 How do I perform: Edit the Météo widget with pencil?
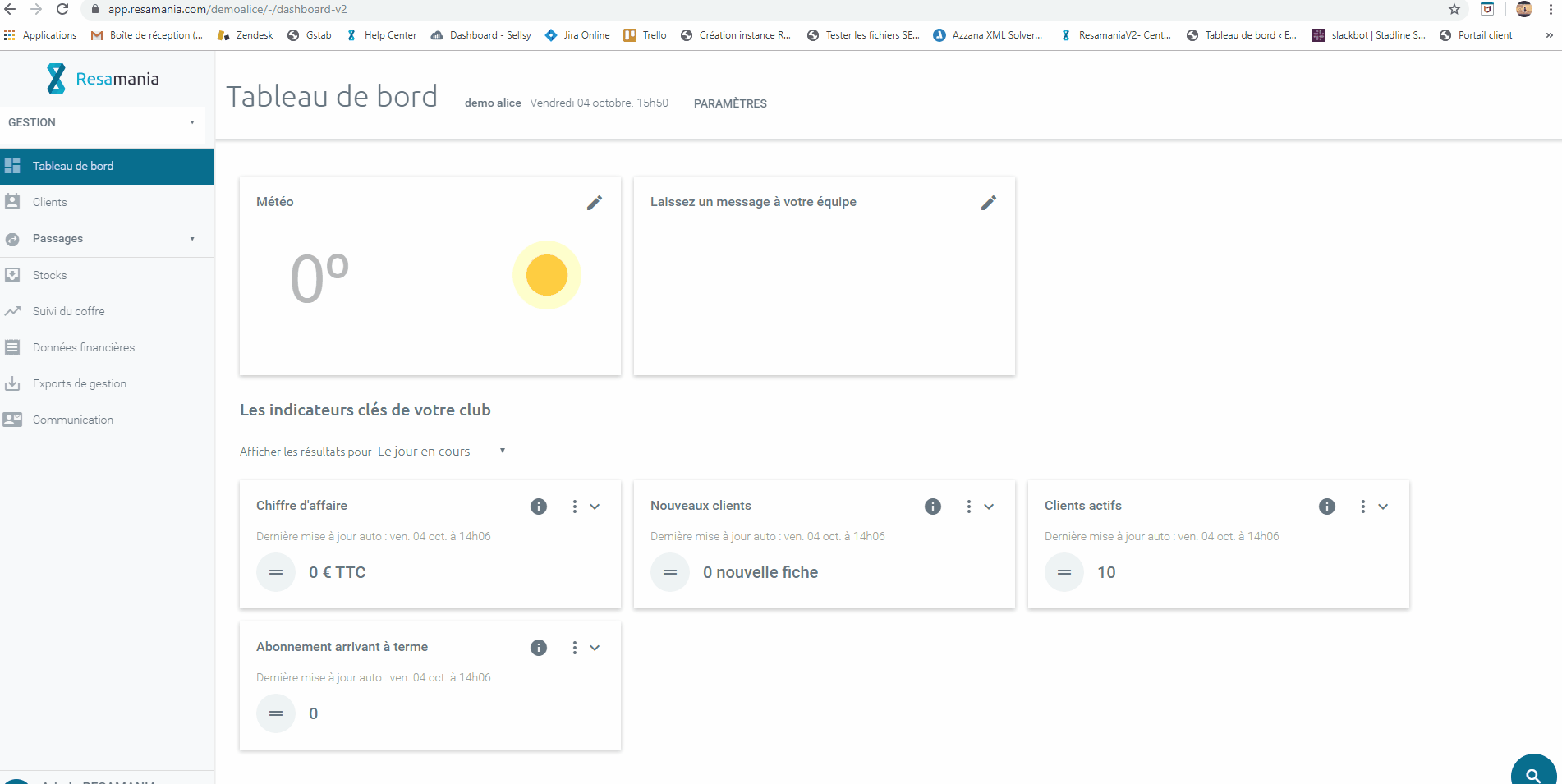[595, 203]
